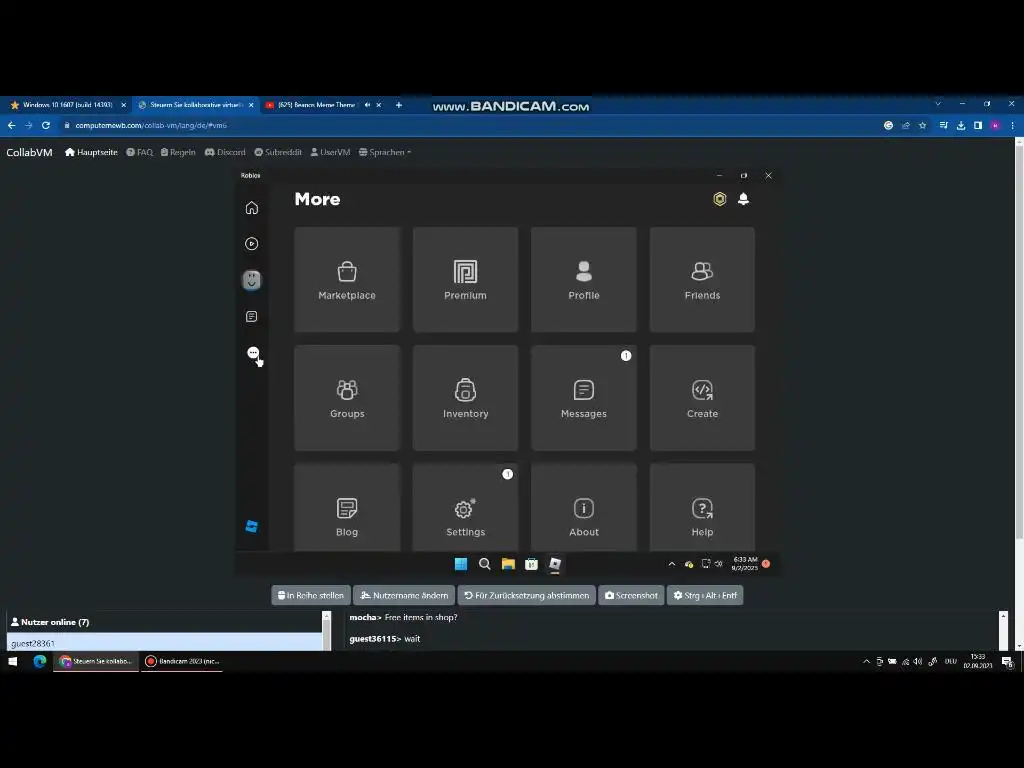1024x768 pixels.
Task: Open the avatar icon in Roblox sidebar
Action: click(x=251, y=280)
